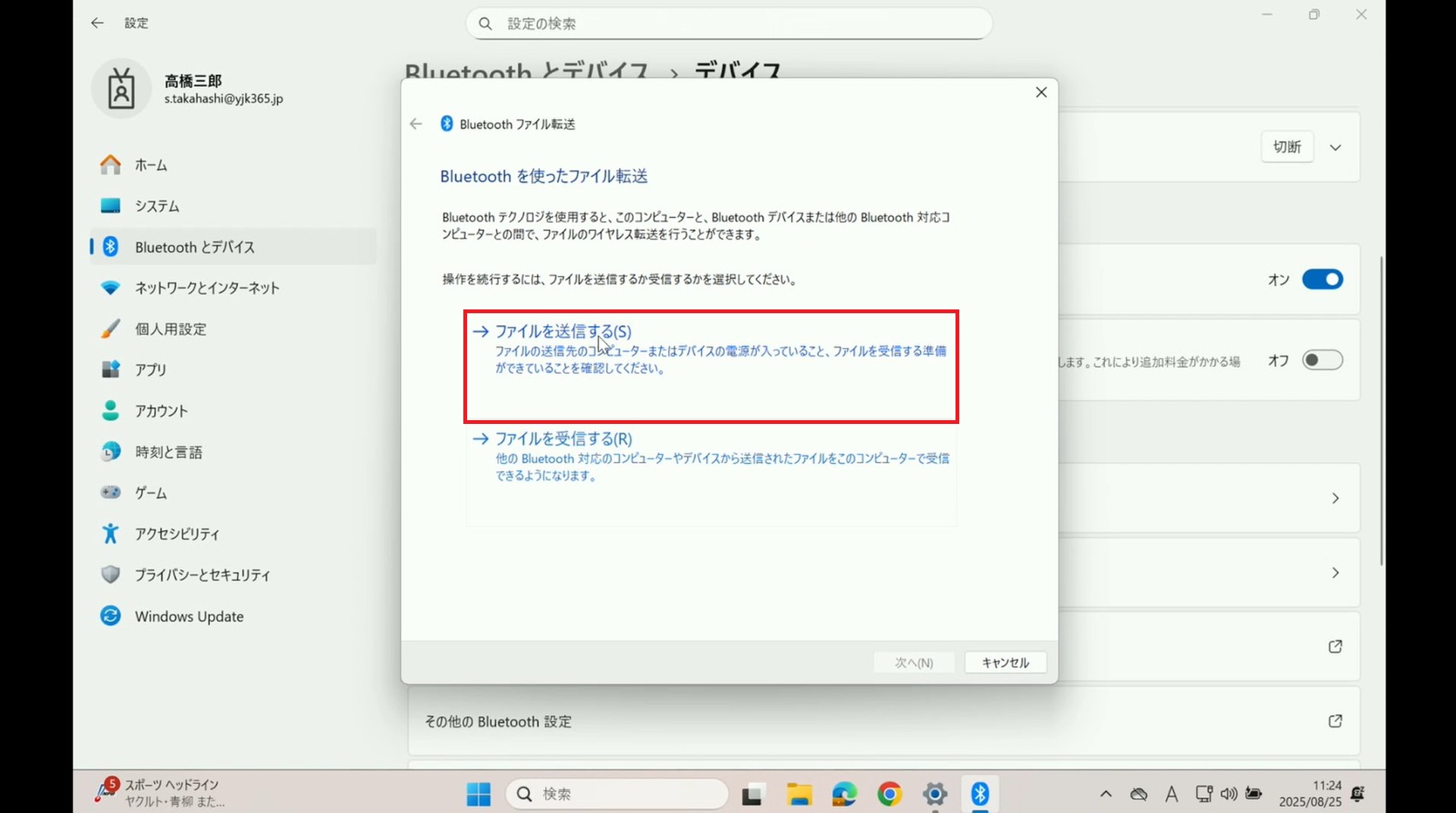Open Google Chrome from the taskbar

(x=889, y=794)
